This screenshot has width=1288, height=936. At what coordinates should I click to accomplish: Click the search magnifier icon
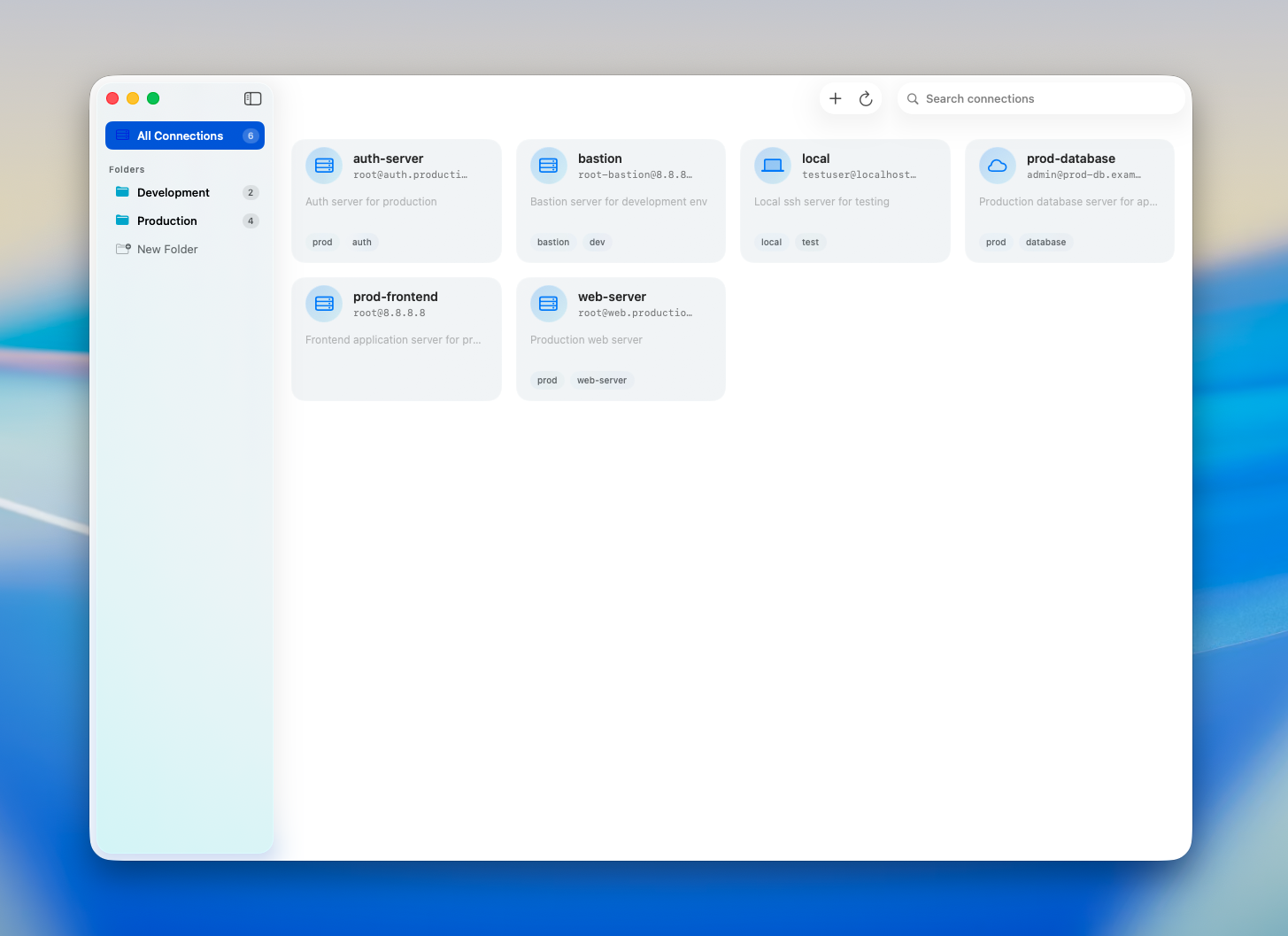(x=913, y=99)
